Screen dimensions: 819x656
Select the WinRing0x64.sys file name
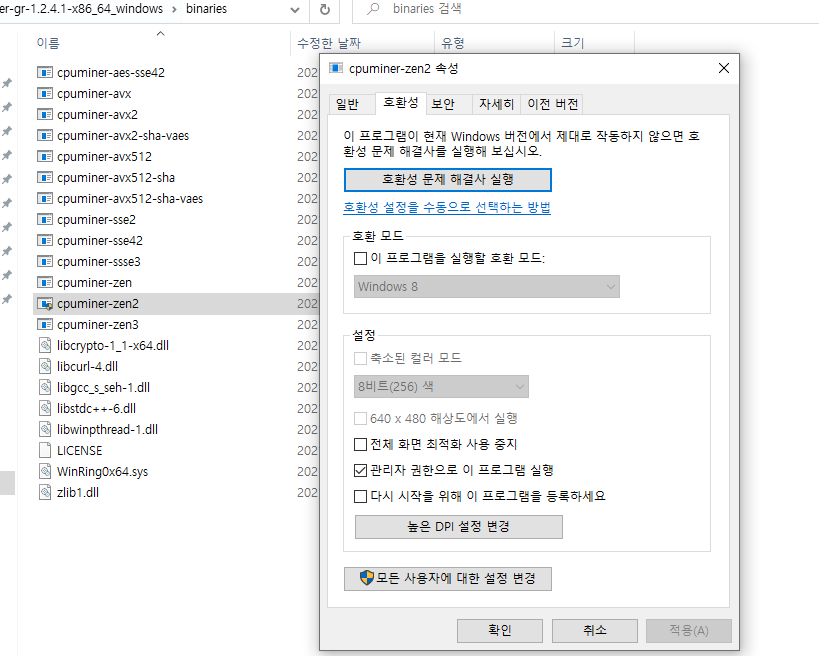102,472
